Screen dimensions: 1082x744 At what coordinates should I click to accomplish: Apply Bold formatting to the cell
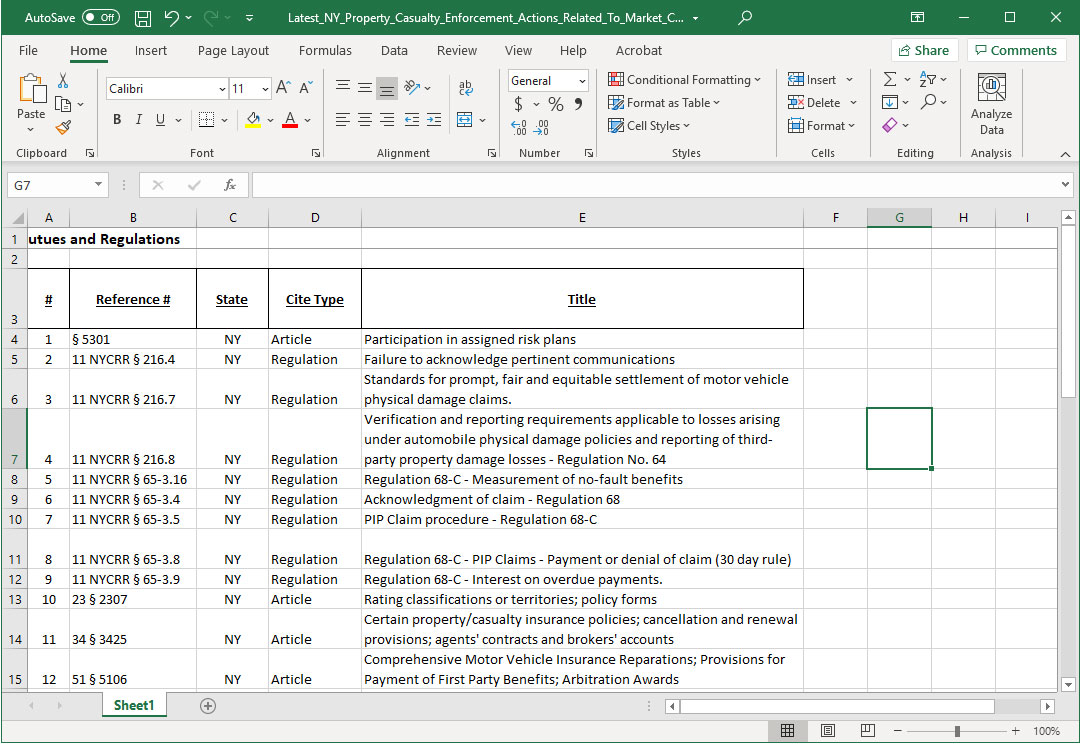[x=116, y=120]
